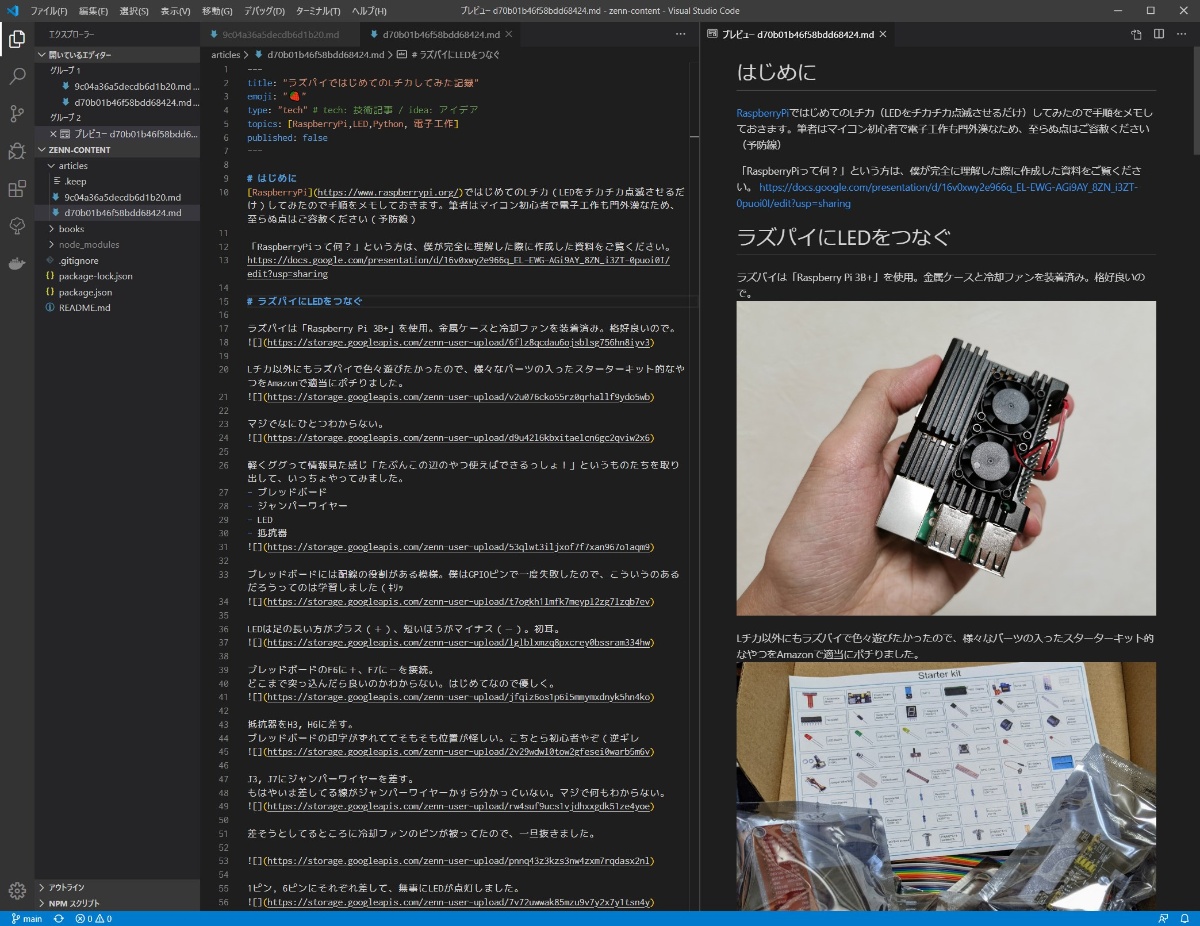The height and width of the screenshot is (926, 1200).
Task: Click the storage URL on editor line 18
Action: click(x=459, y=342)
